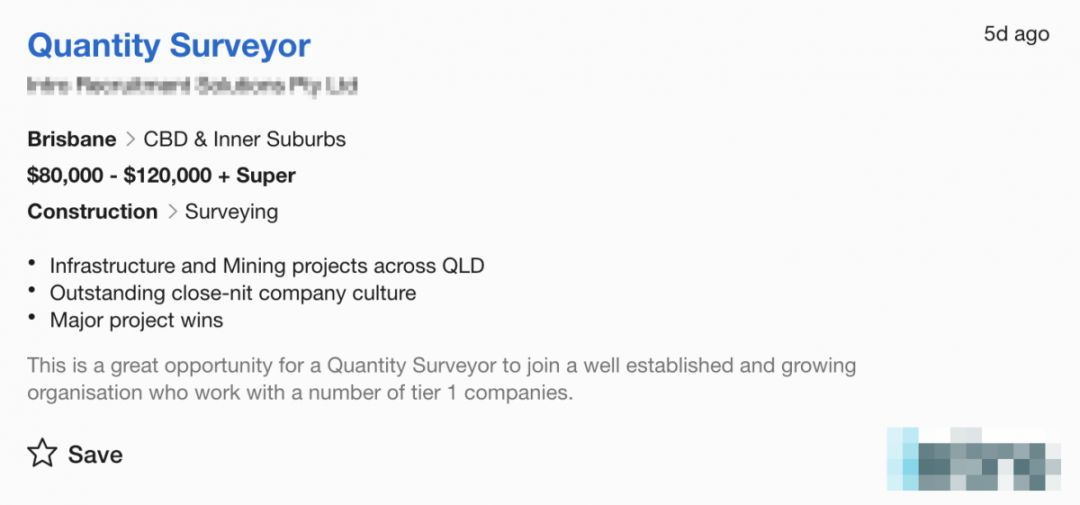
Task: Click the 'This is a great opportunity' description line
Action: point(441,365)
